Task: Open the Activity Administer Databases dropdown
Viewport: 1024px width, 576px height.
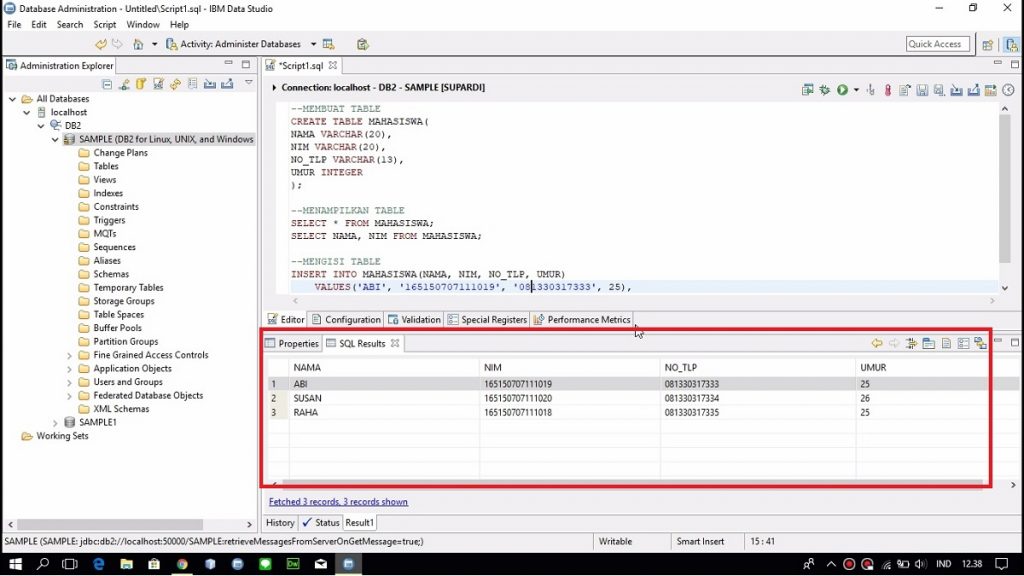Action: pyautogui.click(x=313, y=45)
